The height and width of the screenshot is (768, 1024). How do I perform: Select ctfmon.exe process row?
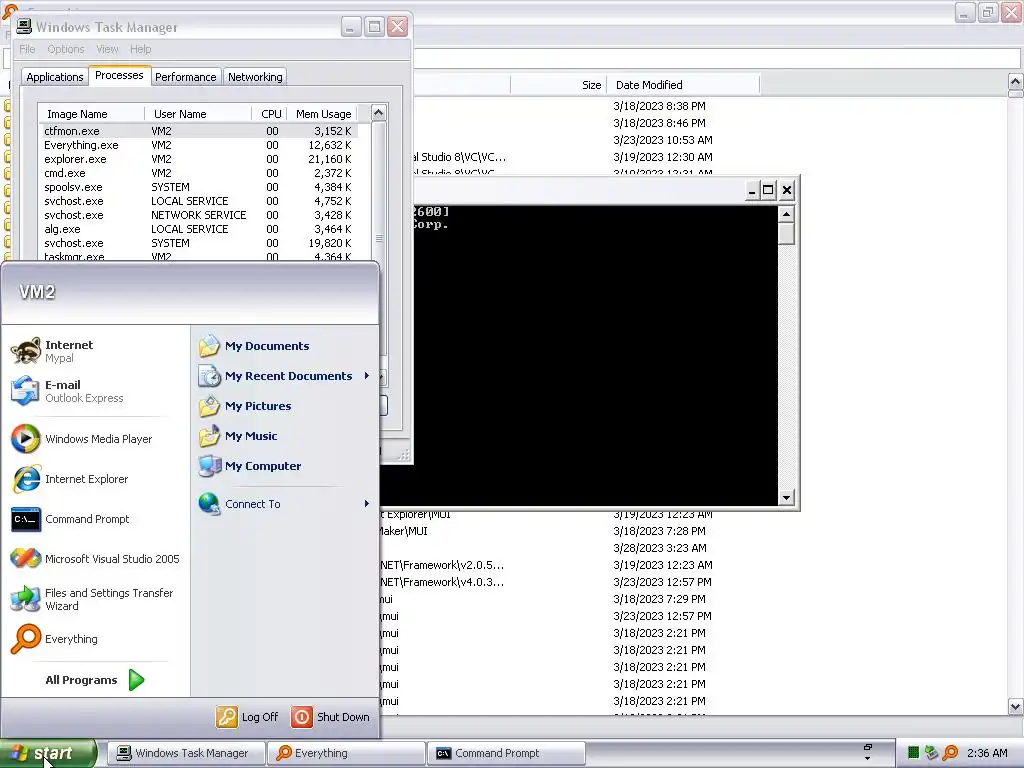(x=199, y=131)
